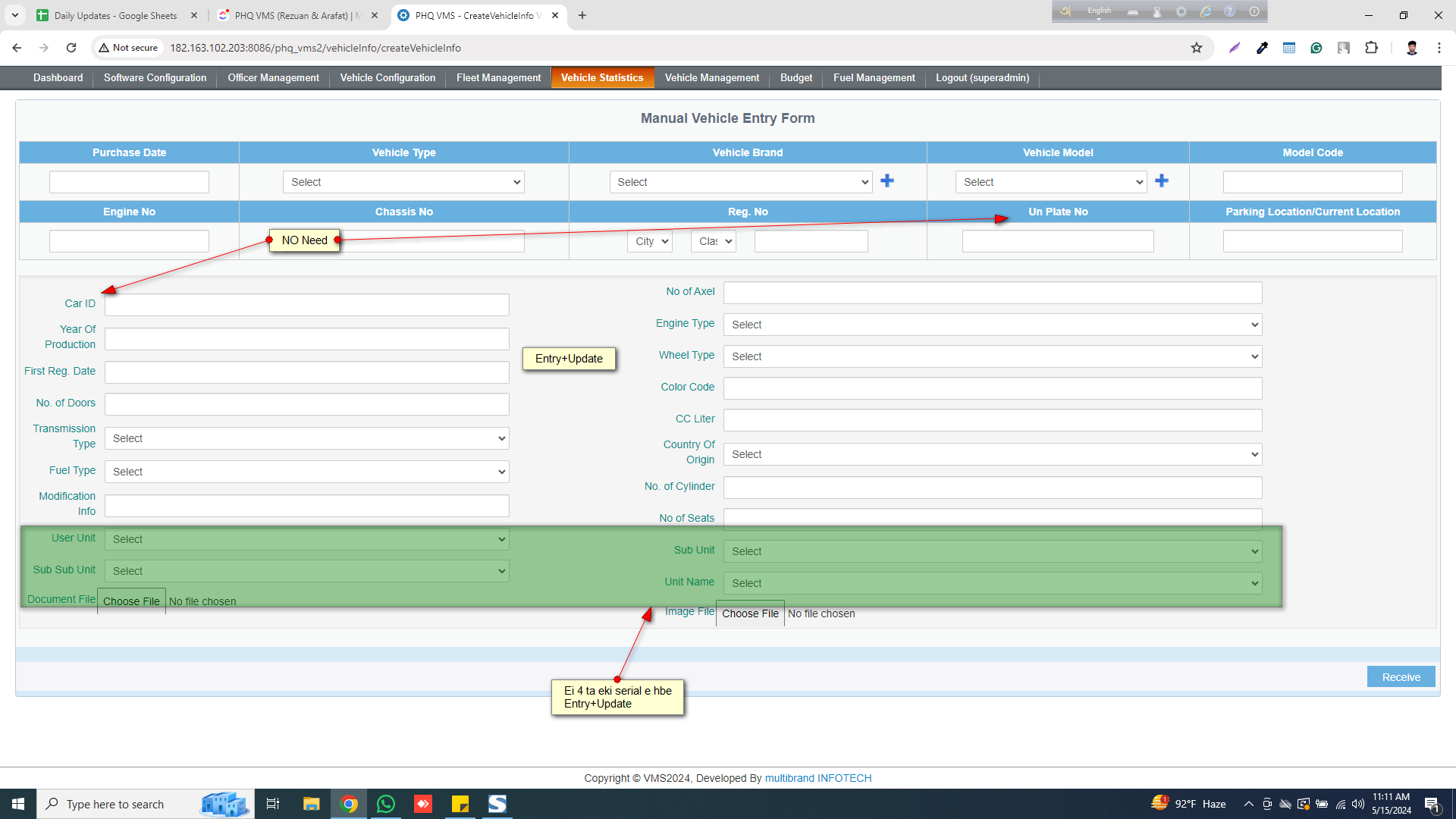The width and height of the screenshot is (1456, 819).
Task: Click plus icon next to Vehicle Brand
Action: click(887, 180)
